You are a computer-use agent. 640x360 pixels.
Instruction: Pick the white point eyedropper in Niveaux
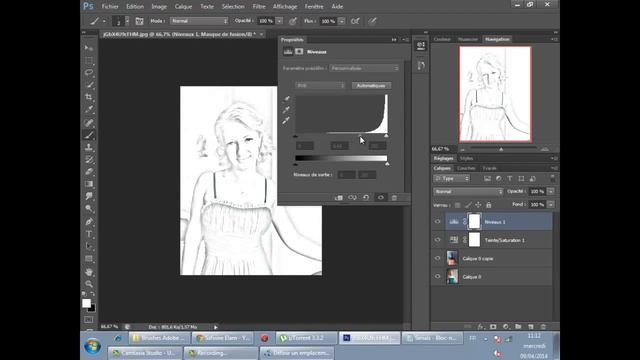pyautogui.click(x=287, y=120)
